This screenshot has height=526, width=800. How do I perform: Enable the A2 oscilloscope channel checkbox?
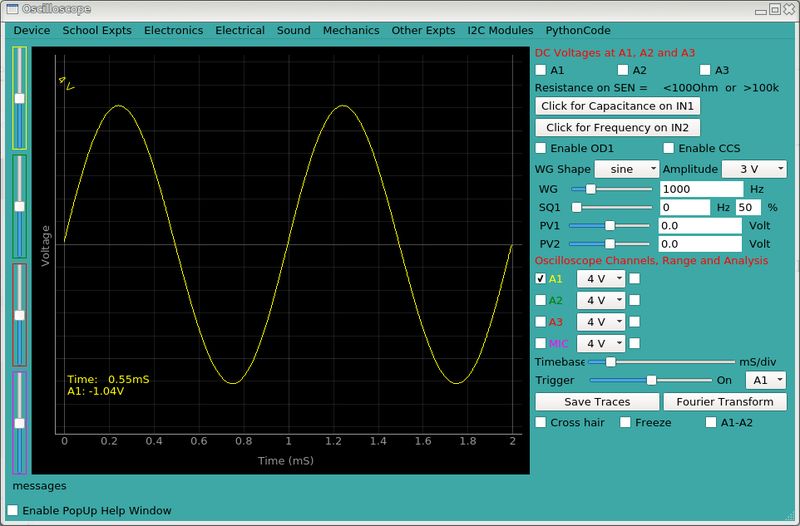click(541, 300)
